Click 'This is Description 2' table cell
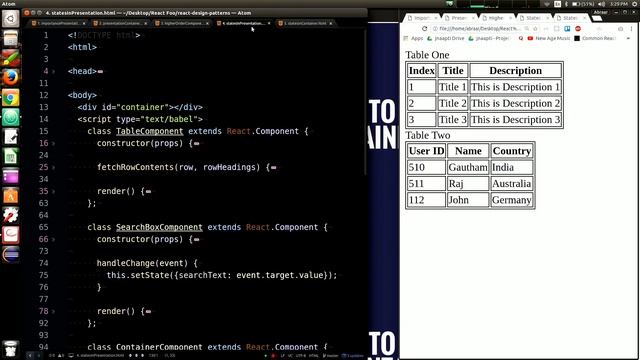Image resolution: width=640 pixels, height=360 pixels. coord(516,103)
